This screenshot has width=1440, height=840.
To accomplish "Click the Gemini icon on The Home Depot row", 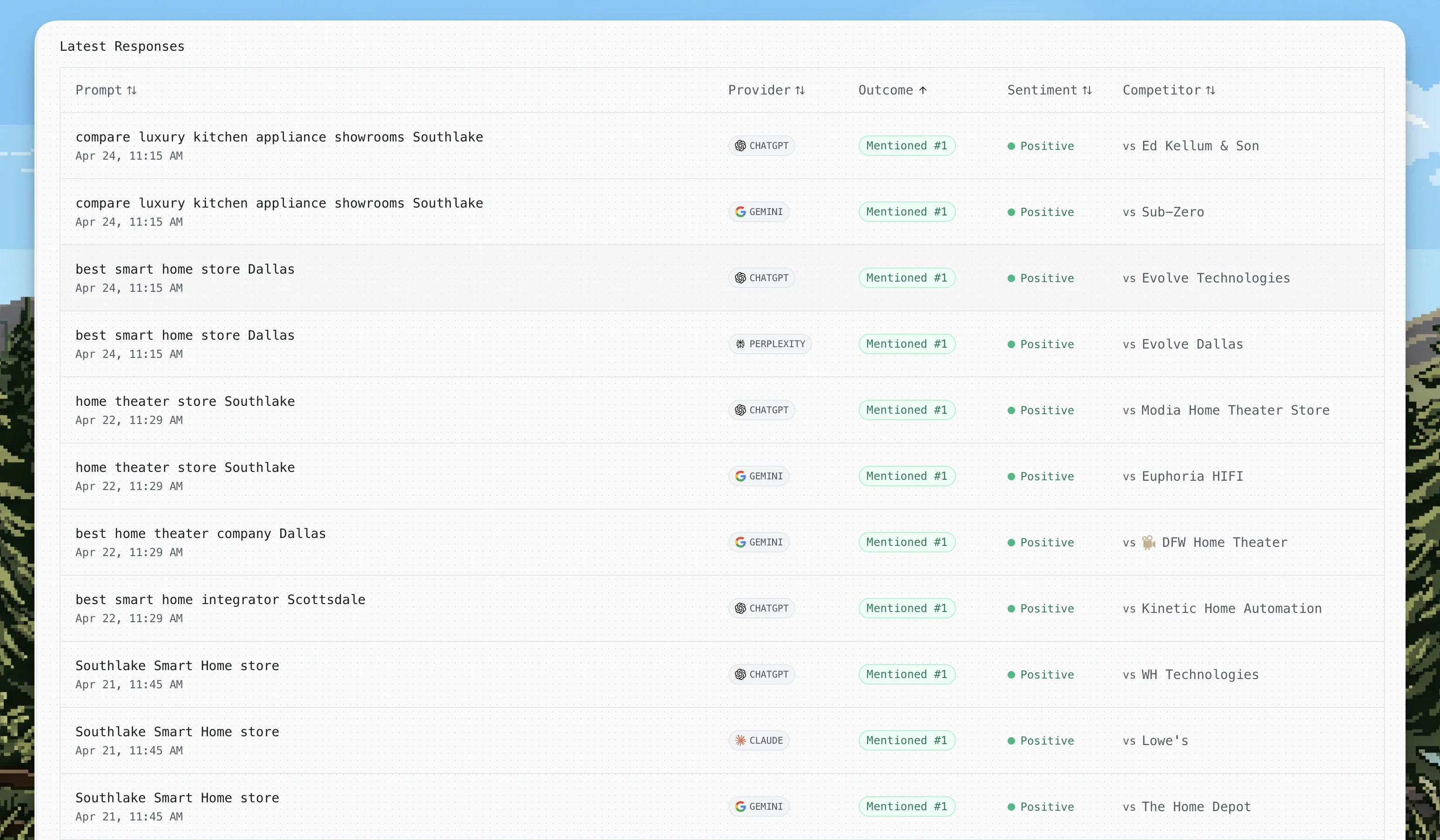I will coord(741,806).
